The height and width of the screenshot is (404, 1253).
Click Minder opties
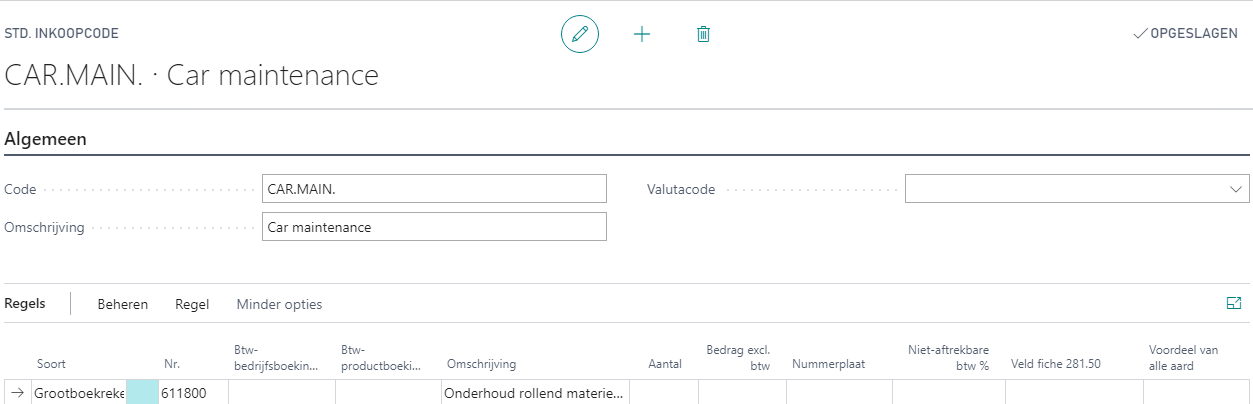[x=279, y=304]
